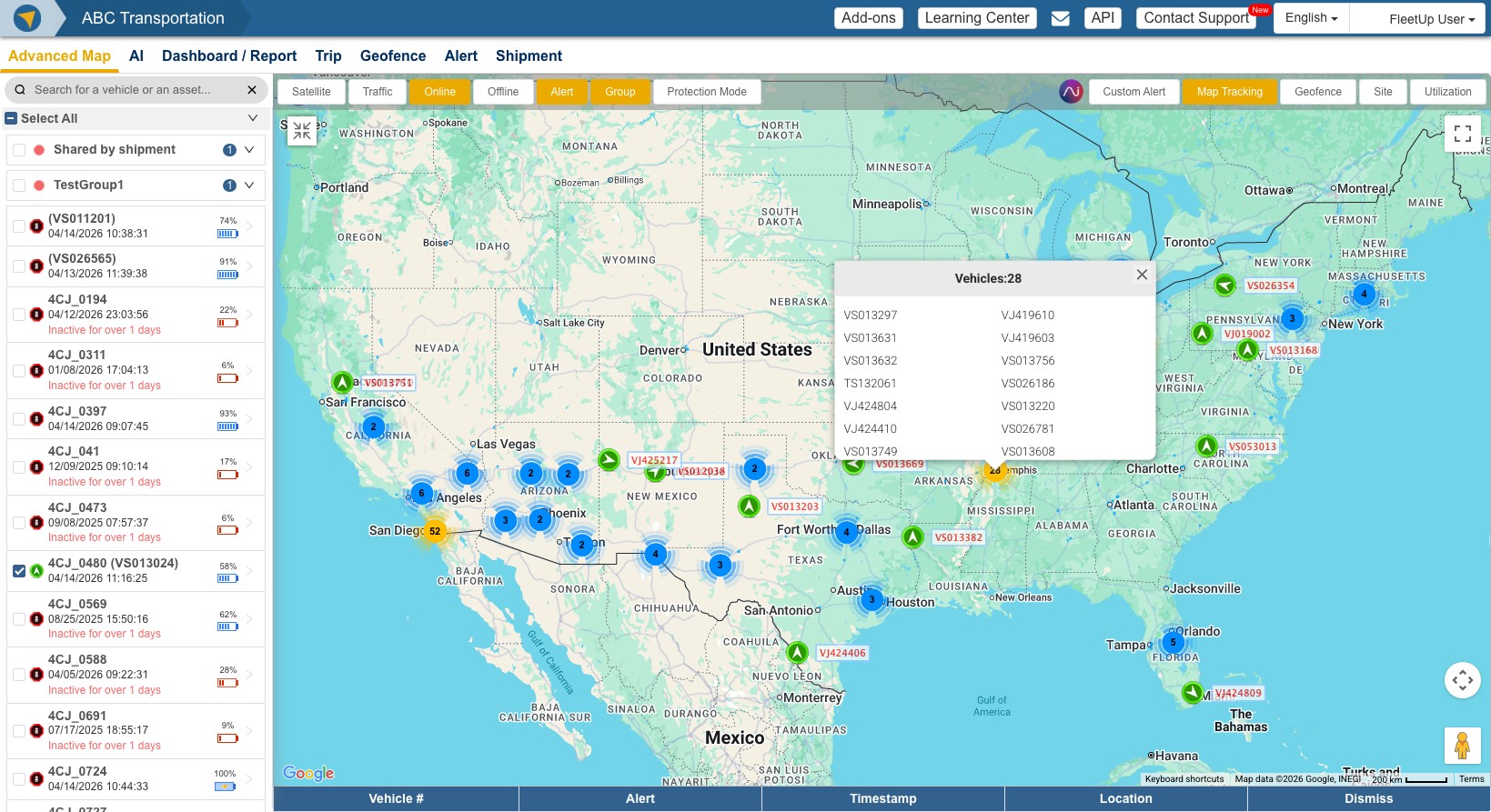1491x812 pixels.
Task: Expand the Shared by shipment group
Action: [249, 150]
